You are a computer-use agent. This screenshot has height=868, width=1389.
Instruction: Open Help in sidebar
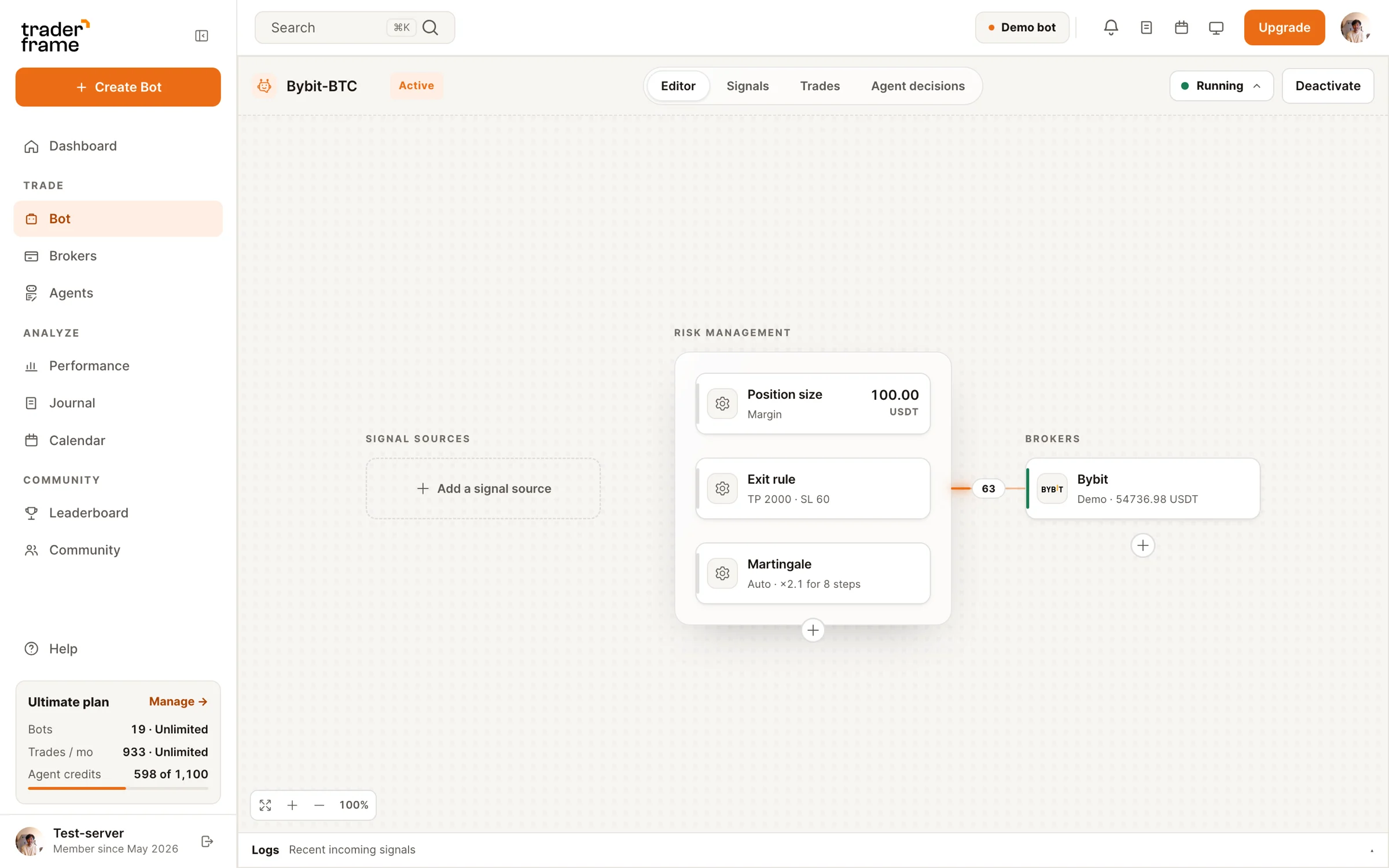point(118,649)
